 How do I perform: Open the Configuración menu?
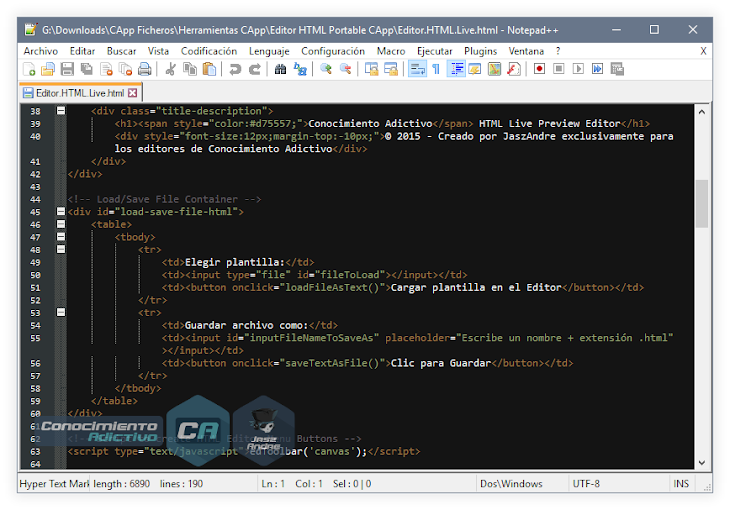(333, 51)
